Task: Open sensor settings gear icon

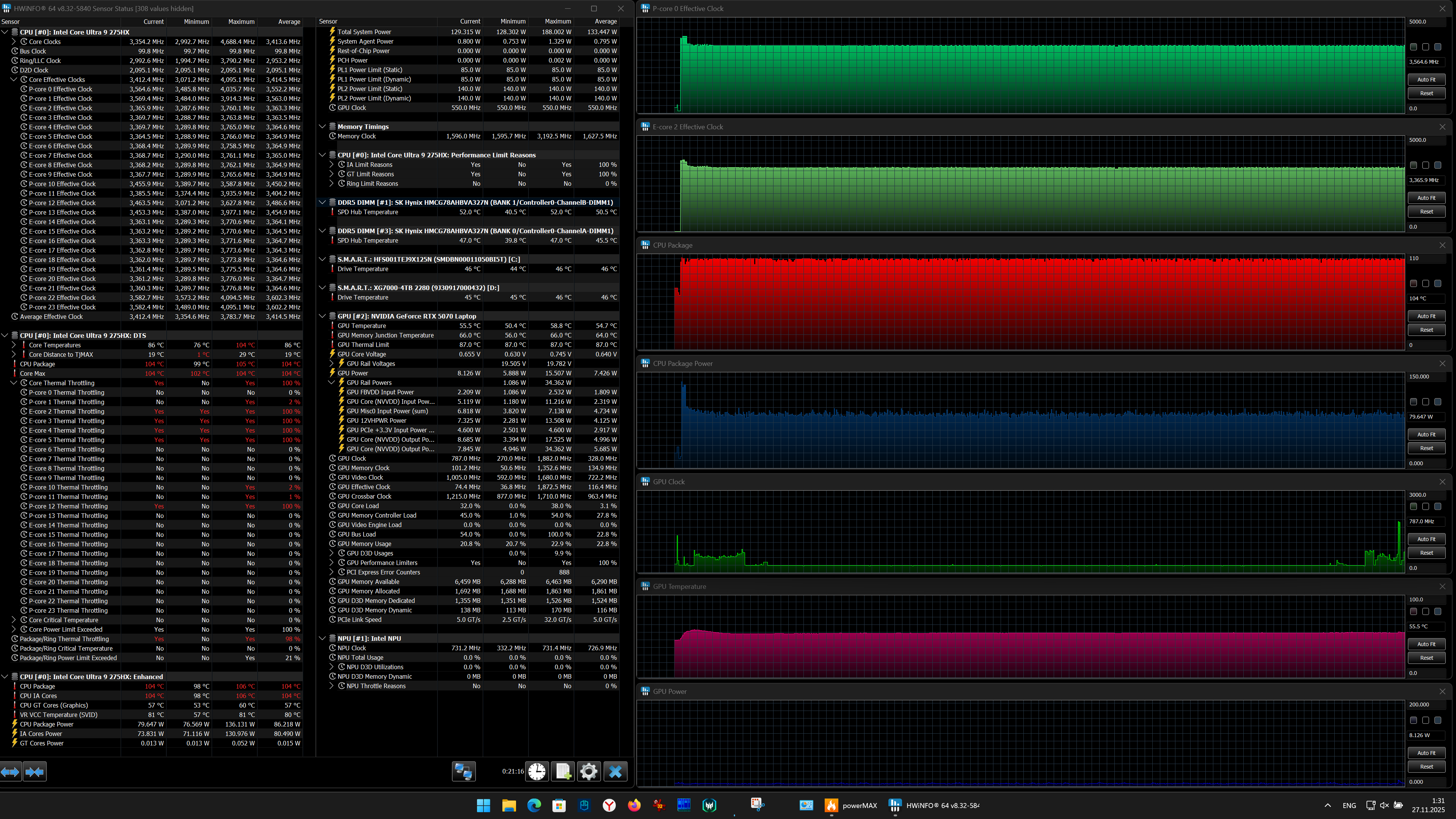Action: pyautogui.click(x=588, y=772)
